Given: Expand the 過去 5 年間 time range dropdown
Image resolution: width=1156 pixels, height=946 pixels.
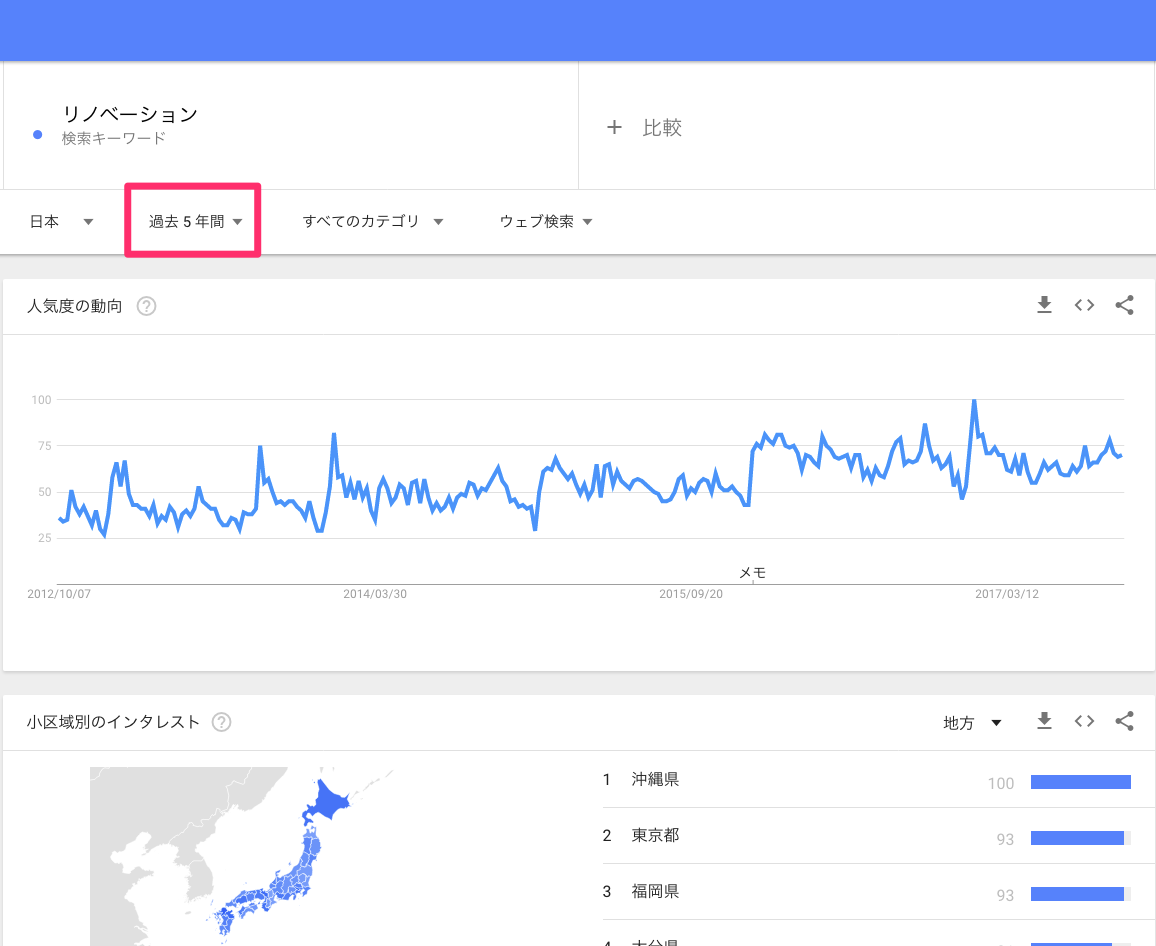Looking at the screenshot, I should (195, 222).
